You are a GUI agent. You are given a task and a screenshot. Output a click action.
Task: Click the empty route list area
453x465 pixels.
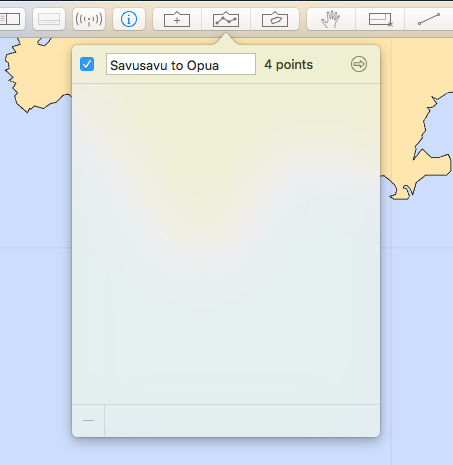tap(226, 244)
